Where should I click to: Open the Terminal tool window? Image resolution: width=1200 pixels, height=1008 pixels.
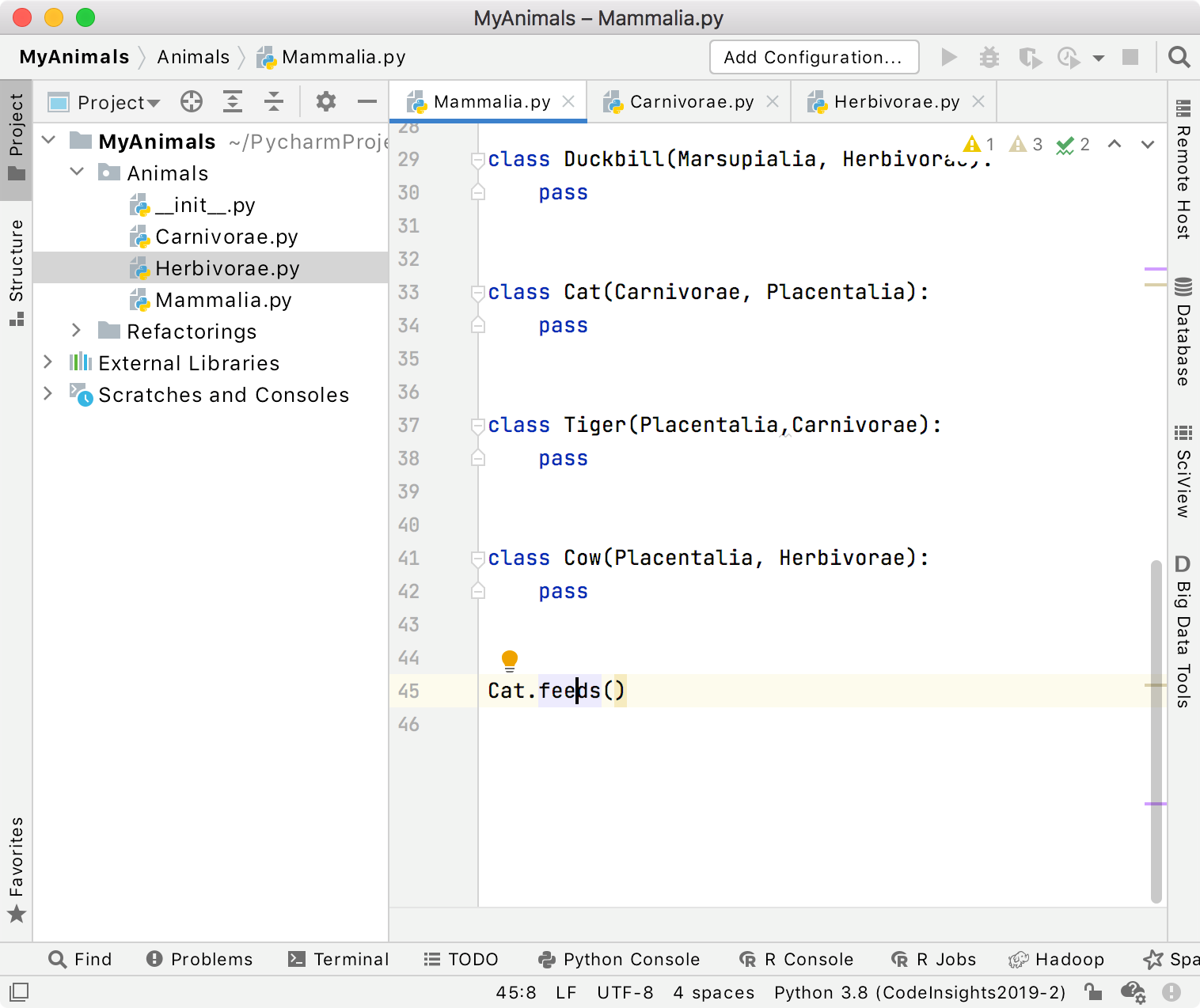coord(339,959)
